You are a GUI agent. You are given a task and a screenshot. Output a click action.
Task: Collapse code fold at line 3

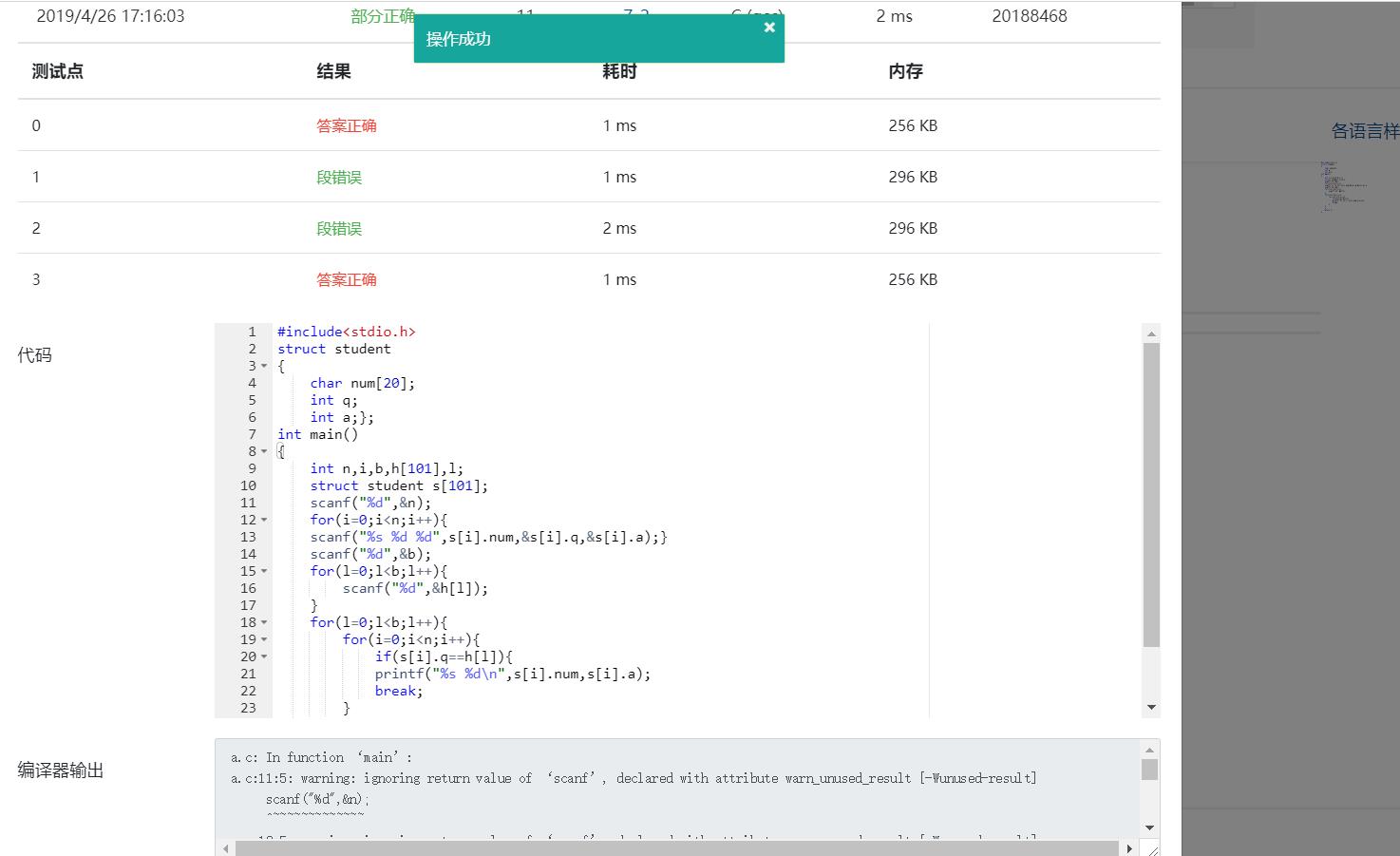[x=264, y=367]
